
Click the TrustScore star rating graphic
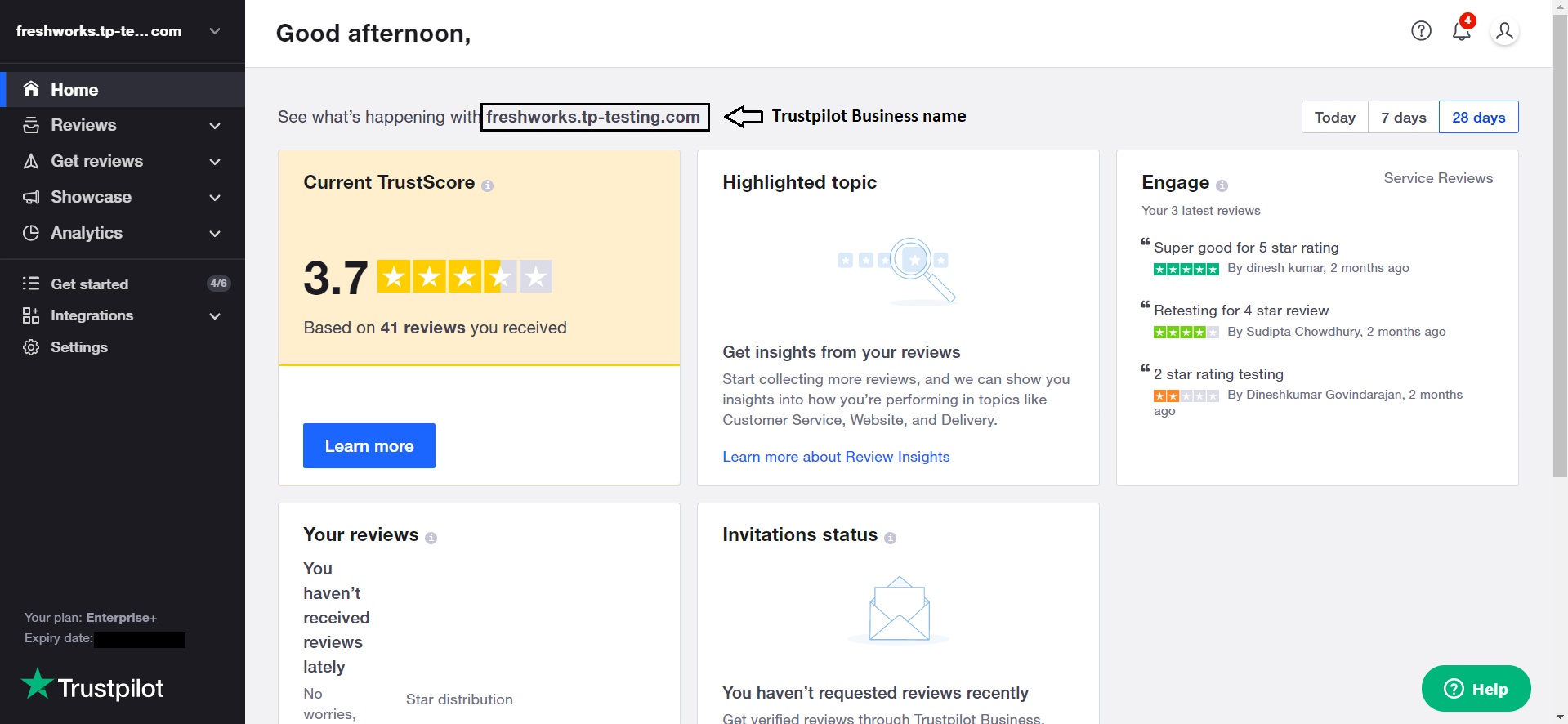(x=464, y=276)
